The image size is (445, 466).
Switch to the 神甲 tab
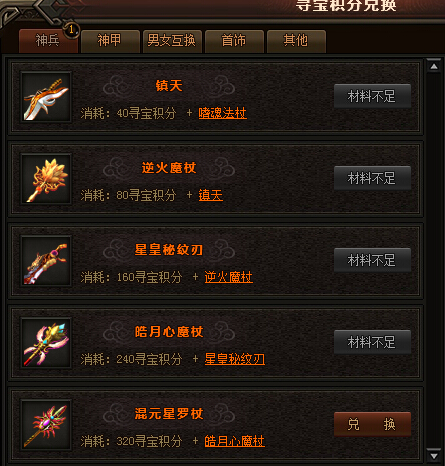pyautogui.click(x=110, y=41)
